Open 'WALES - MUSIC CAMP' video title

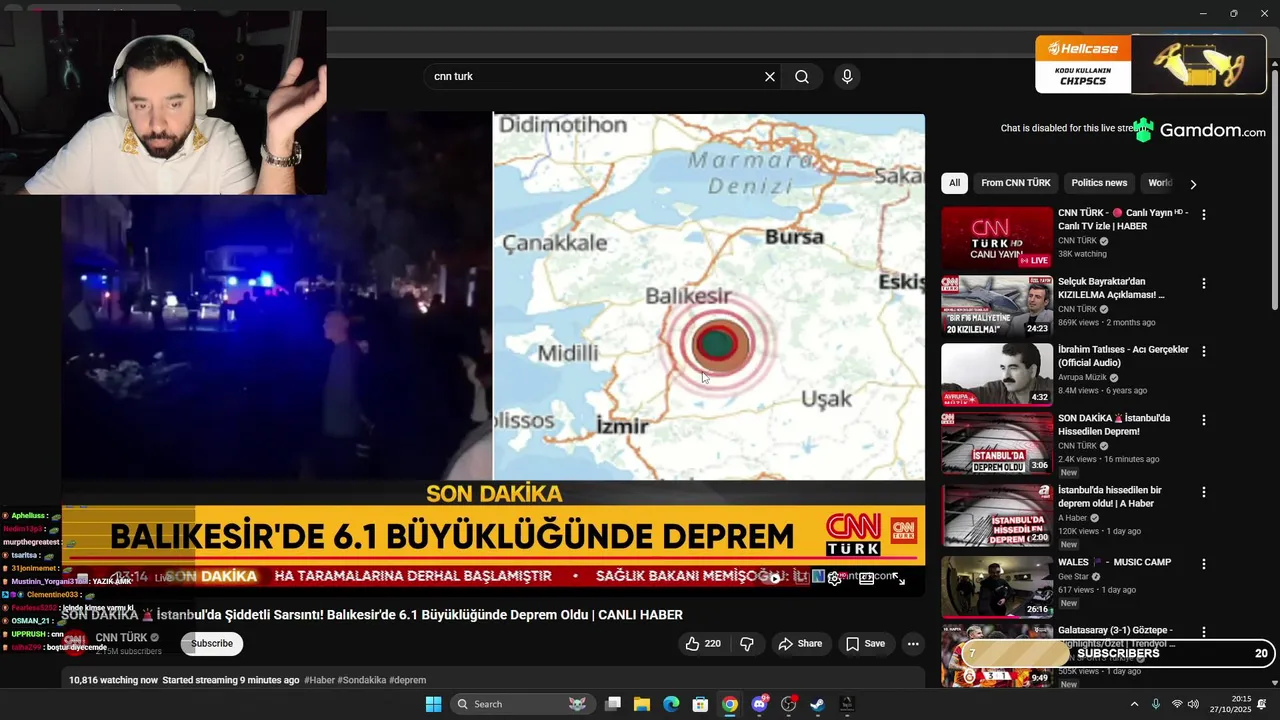1114,562
